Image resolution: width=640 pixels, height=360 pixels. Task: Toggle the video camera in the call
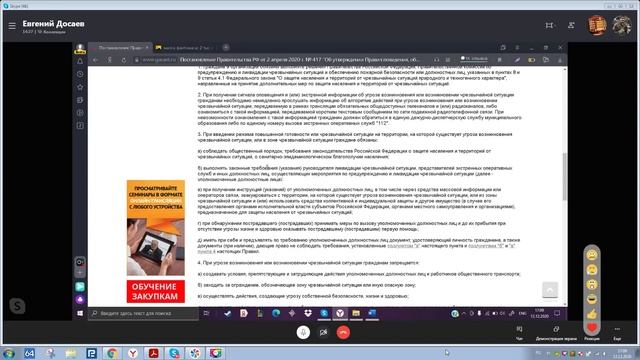click(x=323, y=332)
